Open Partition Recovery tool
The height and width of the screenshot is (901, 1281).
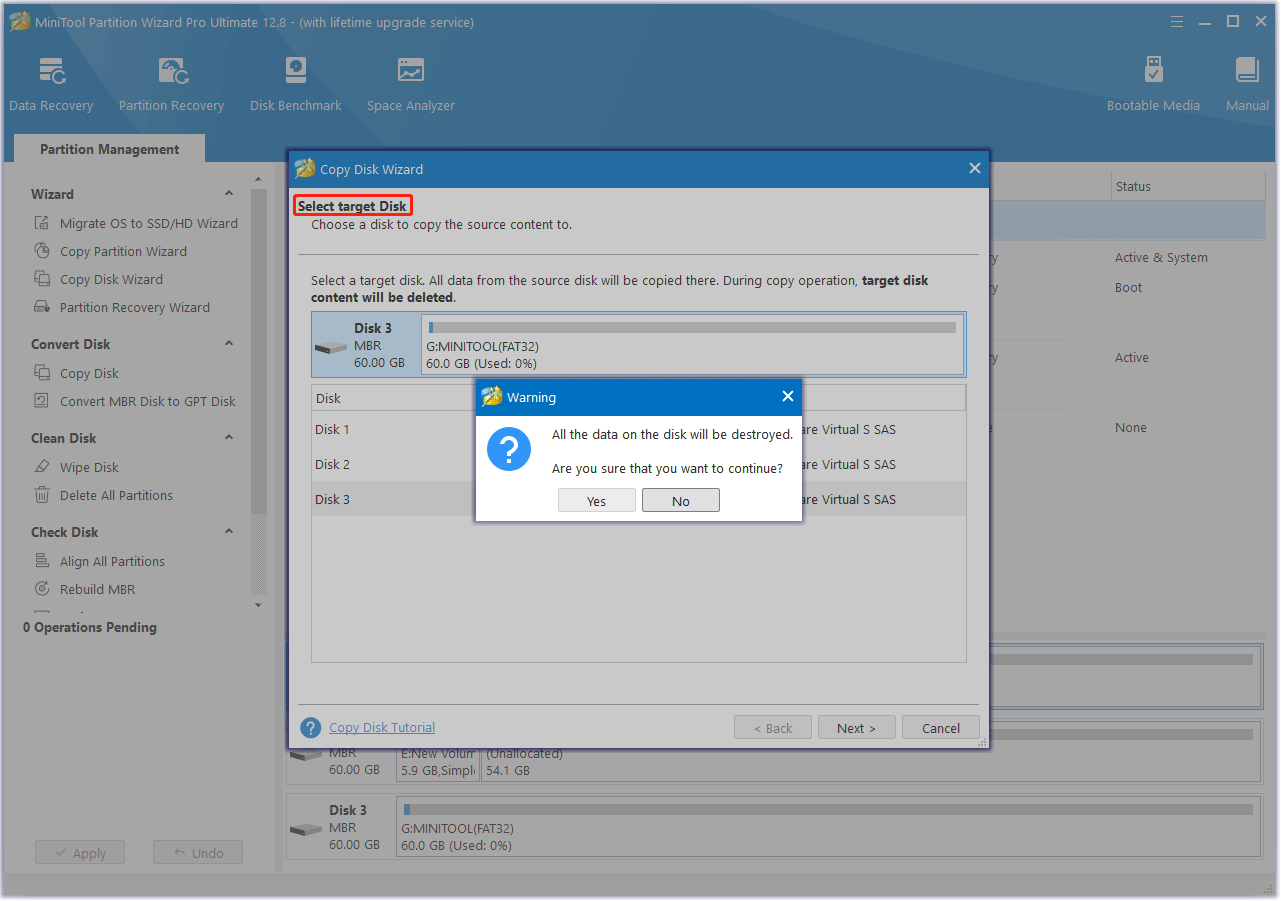click(172, 85)
